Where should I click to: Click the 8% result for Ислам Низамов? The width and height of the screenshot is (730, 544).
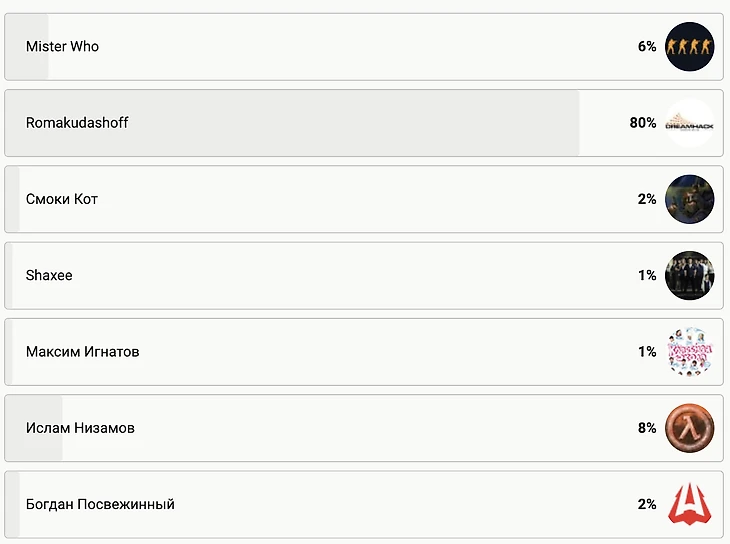point(647,428)
